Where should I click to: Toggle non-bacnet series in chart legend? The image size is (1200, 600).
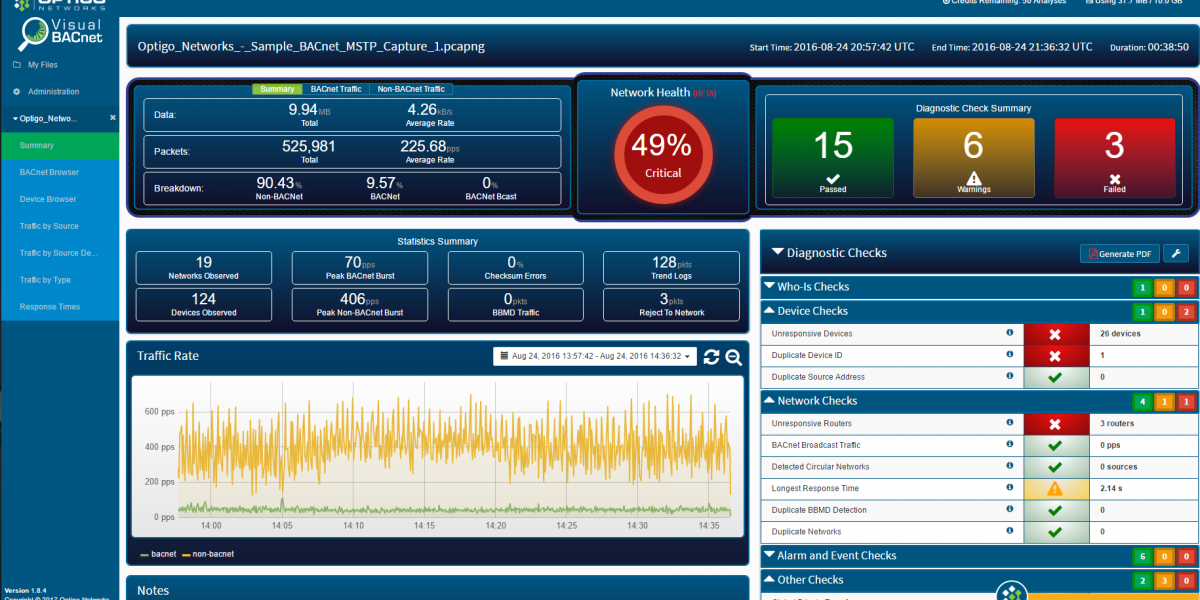(x=209, y=553)
